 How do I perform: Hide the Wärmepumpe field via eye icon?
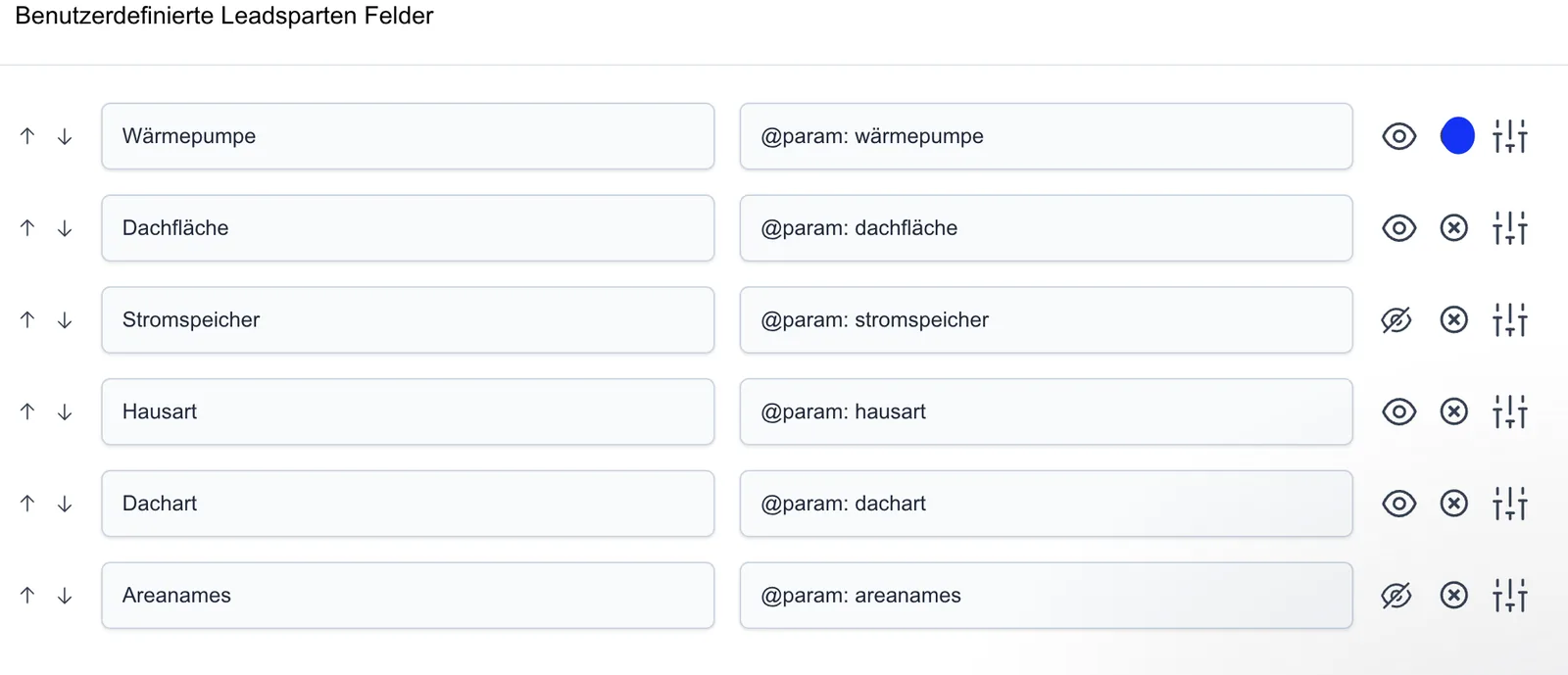pyautogui.click(x=1398, y=136)
